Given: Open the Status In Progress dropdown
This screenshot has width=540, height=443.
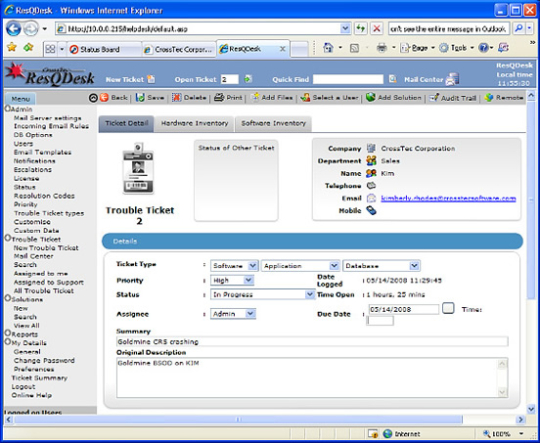Looking at the screenshot, I should 262,294.
